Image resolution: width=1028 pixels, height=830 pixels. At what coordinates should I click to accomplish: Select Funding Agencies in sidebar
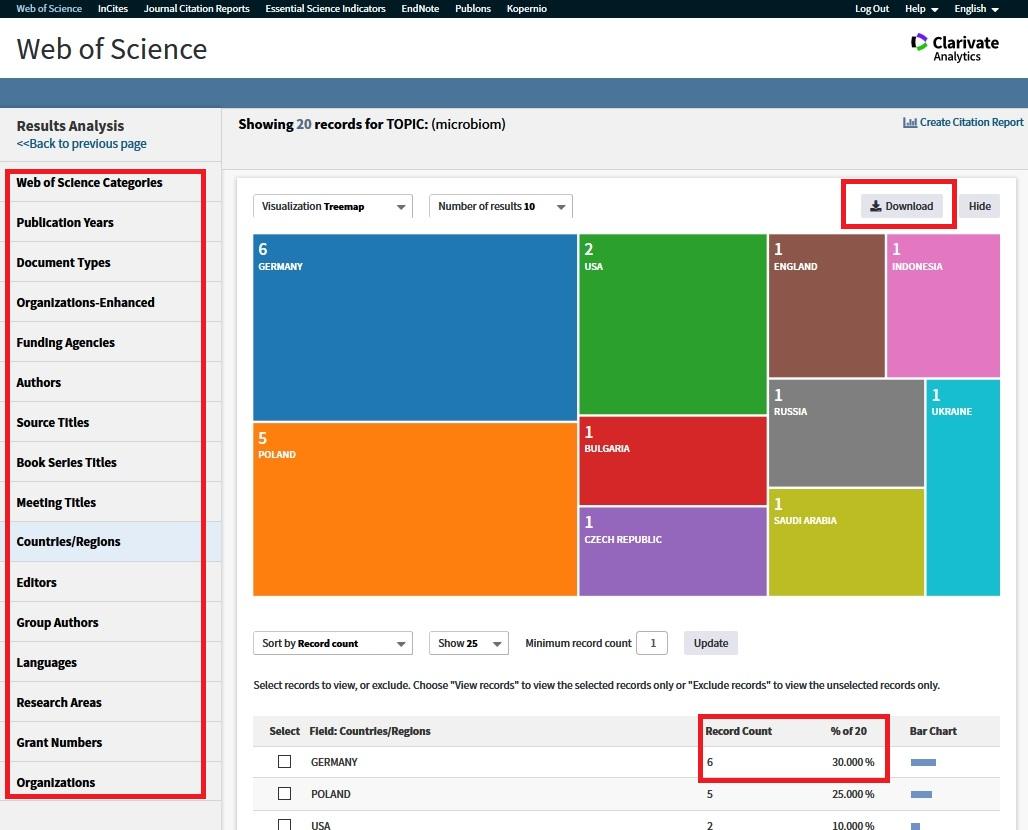[66, 342]
